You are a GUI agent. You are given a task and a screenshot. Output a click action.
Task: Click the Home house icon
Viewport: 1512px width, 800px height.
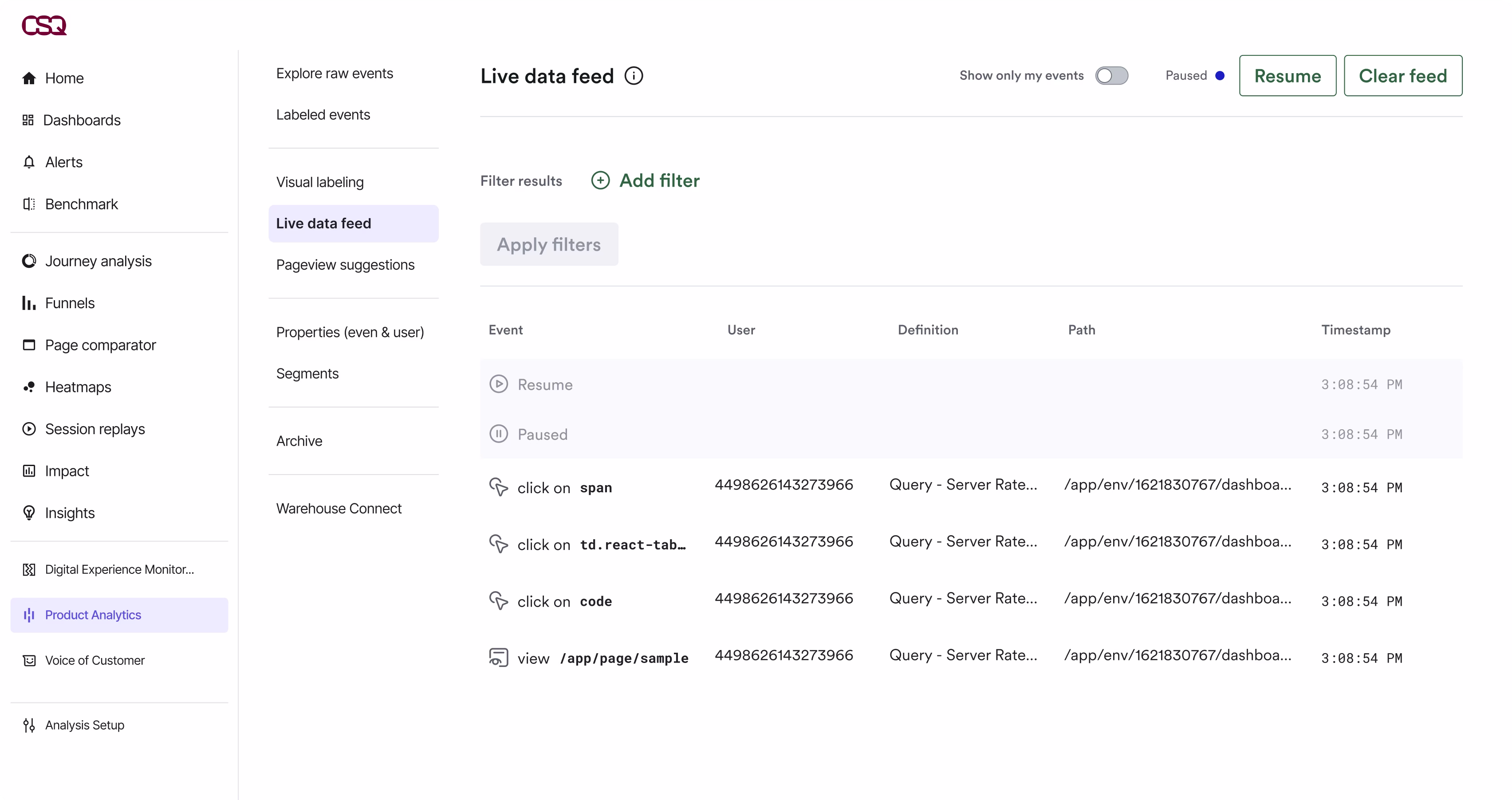[x=29, y=78]
